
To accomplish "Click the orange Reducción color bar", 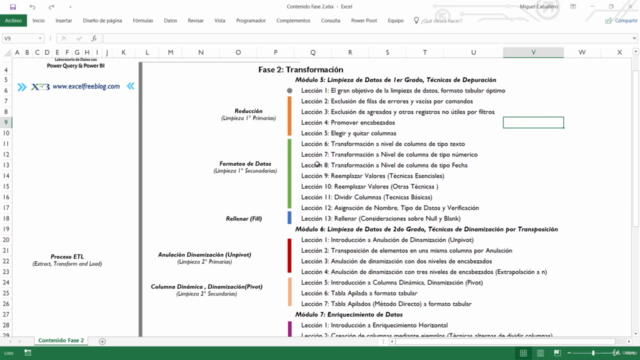I will tap(289, 116).
